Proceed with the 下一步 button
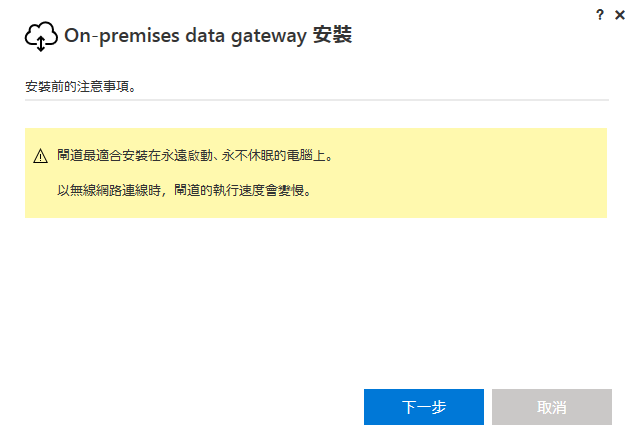Screen dimensions: 634x447 [423, 407]
